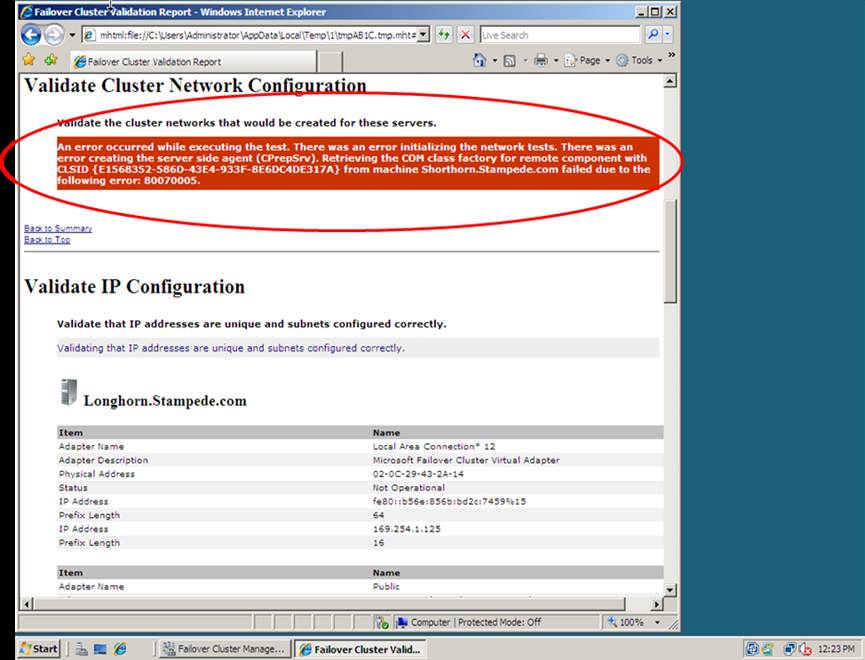The image size is (865, 660).
Task: Open the Tools menu
Action: coord(639,60)
